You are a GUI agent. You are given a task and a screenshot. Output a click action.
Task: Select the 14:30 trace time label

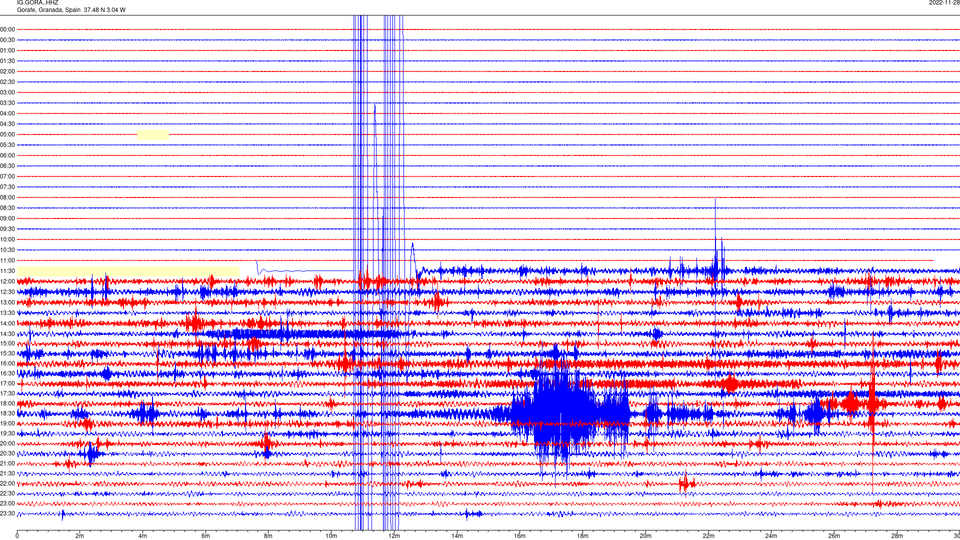click(7, 334)
